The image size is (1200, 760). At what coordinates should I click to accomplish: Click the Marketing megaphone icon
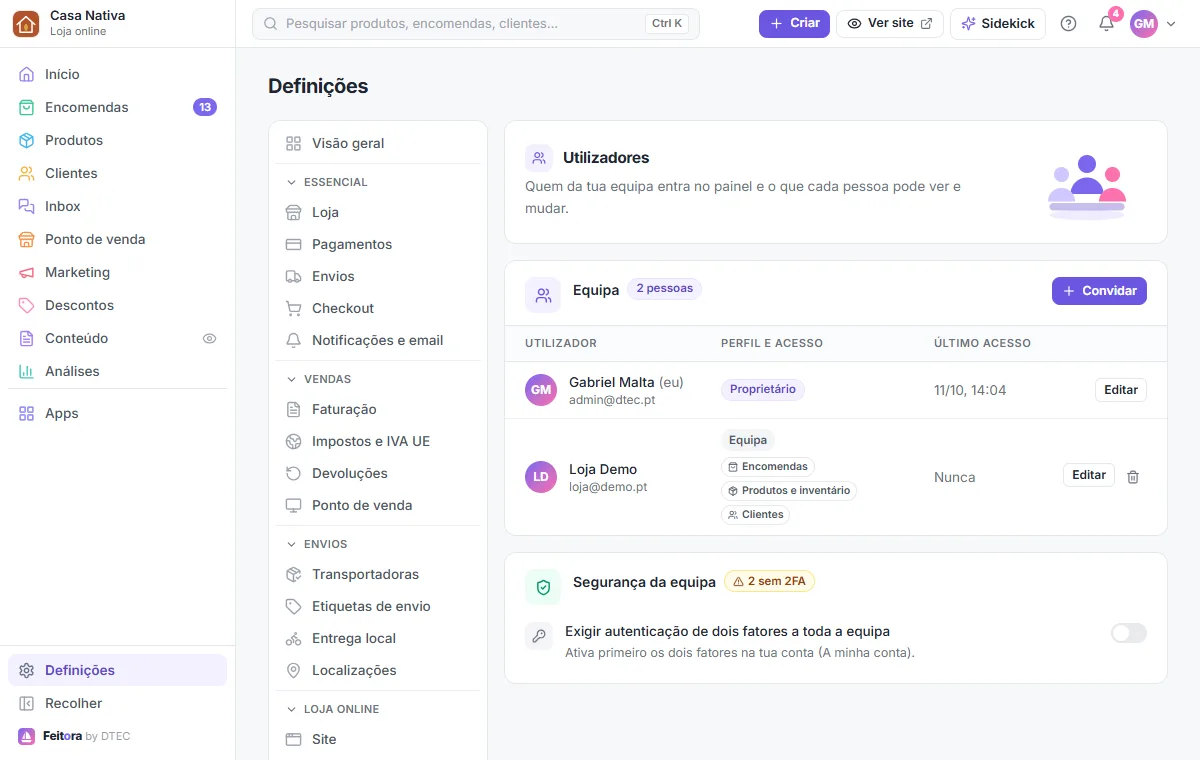pyautogui.click(x=26, y=272)
